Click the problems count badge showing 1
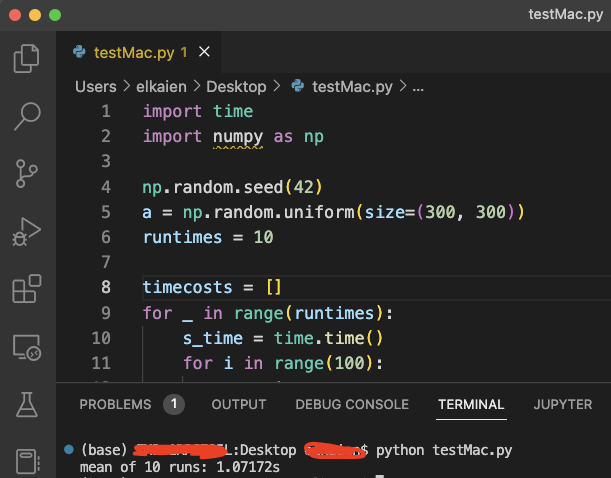 tap(174, 404)
